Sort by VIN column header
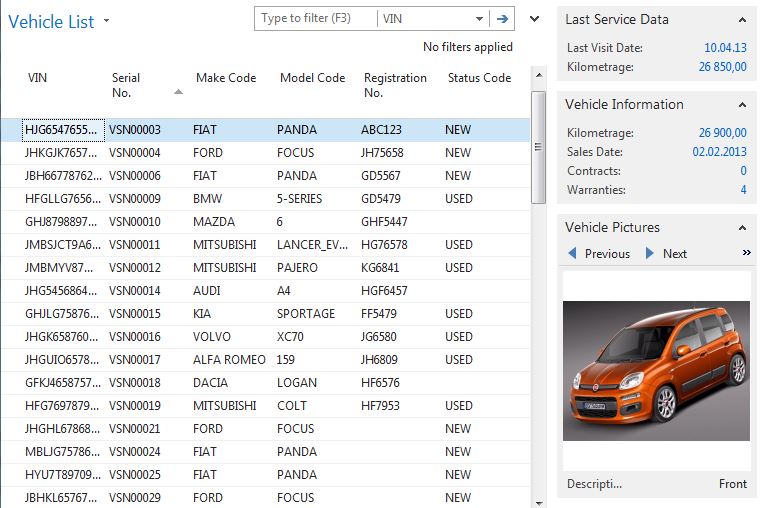The width and height of the screenshot is (763, 508). point(37,78)
